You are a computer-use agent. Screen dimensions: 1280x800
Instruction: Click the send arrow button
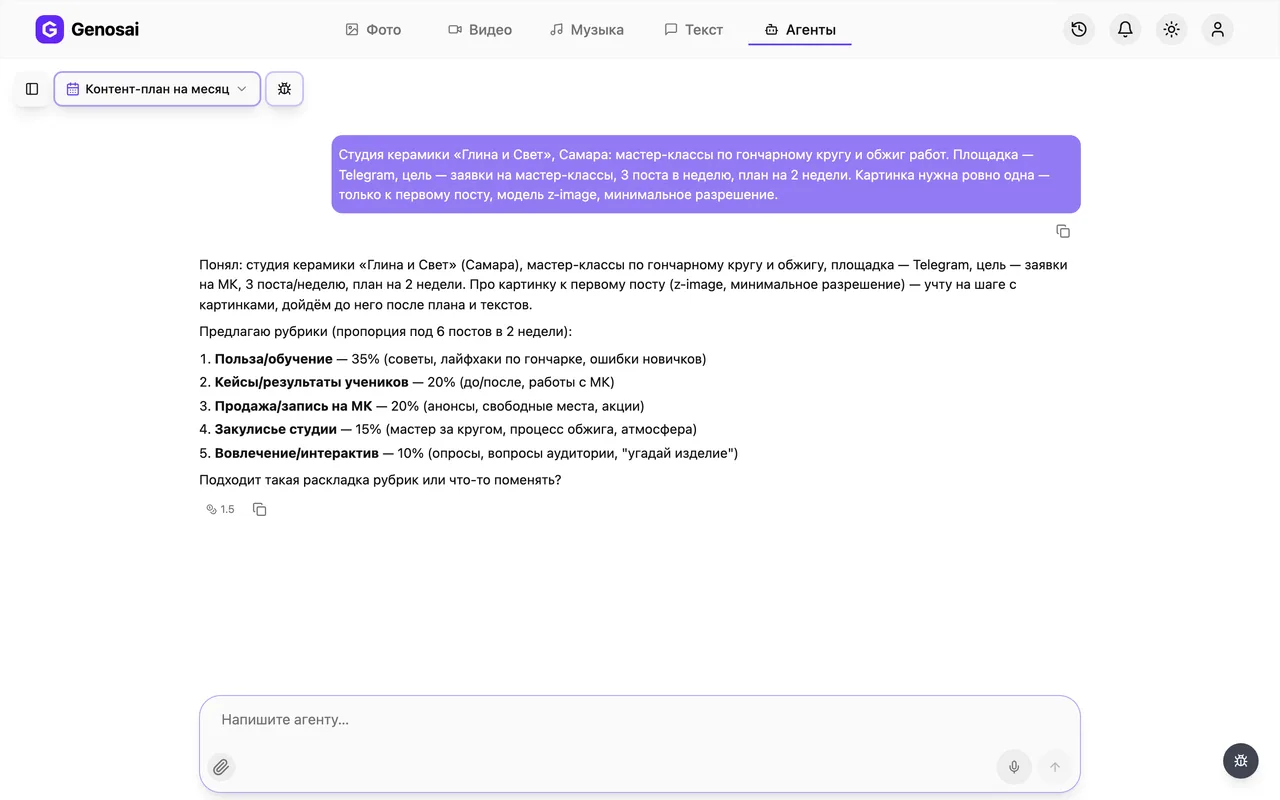[x=1054, y=767]
